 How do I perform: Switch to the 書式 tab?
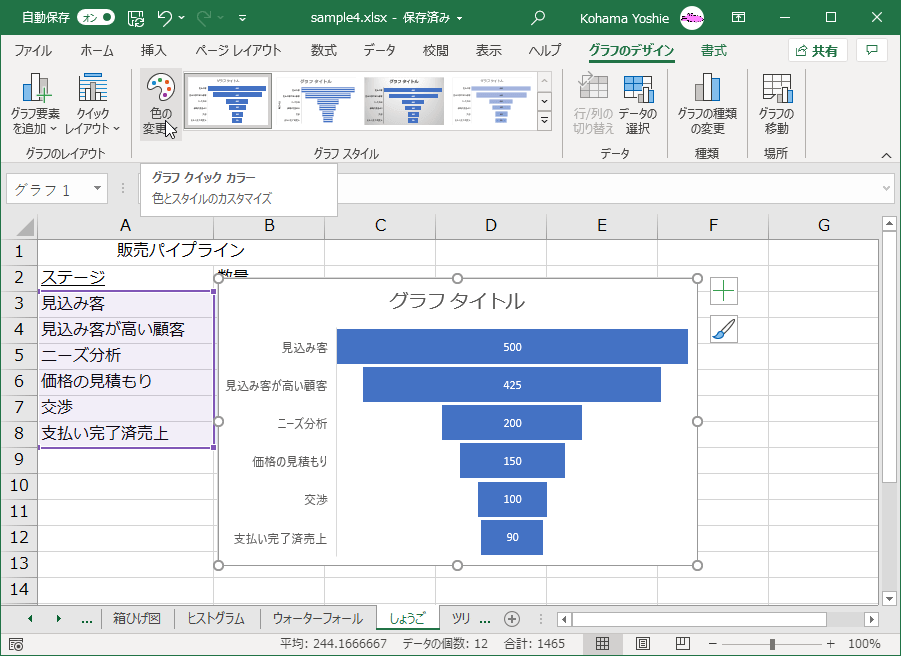[x=714, y=51]
